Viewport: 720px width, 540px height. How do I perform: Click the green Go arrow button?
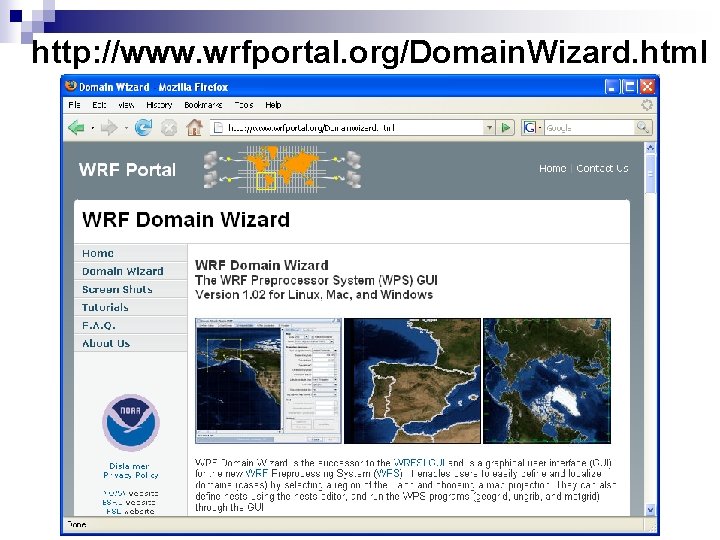pos(506,127)
